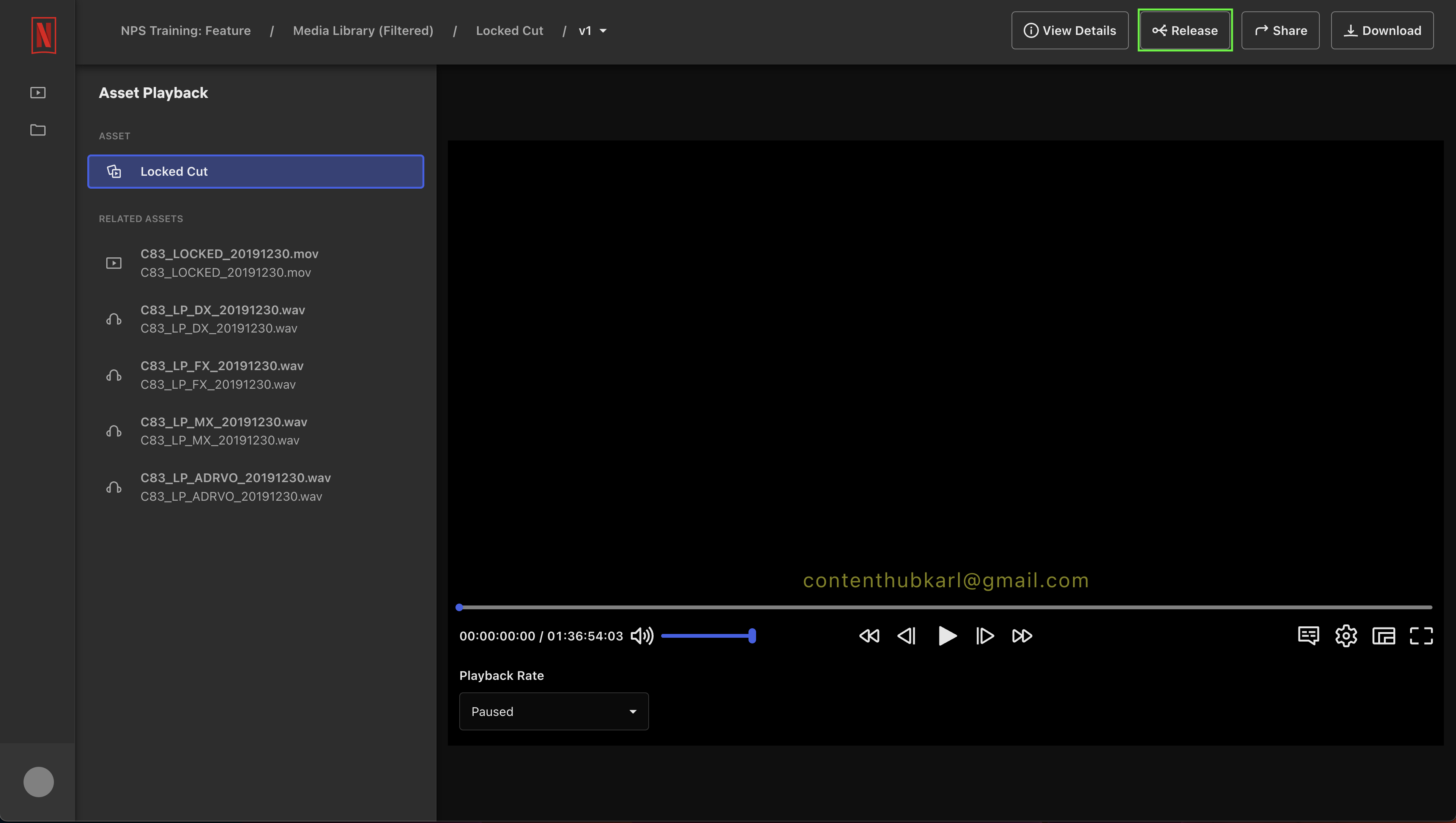The width and height of the screenshot is (1456, 823).
Task: Rewind with the fast-backward button
Action: pyautogui.click(x=869, y=636)
